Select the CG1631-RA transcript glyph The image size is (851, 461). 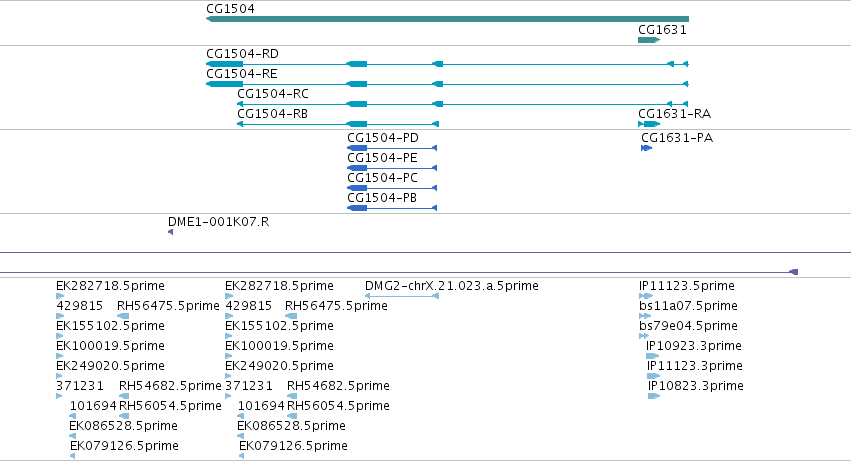(x=649, y=124)
